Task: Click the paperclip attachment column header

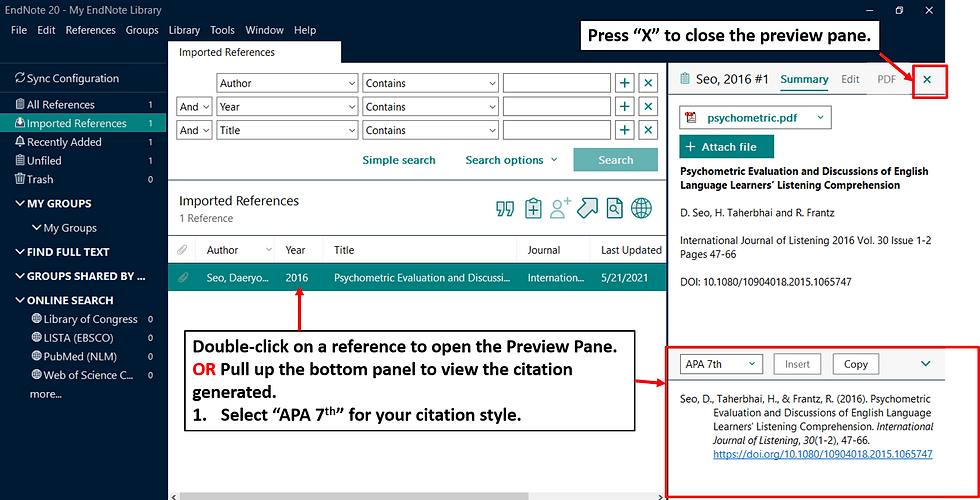Action: [x=182, y=250]
